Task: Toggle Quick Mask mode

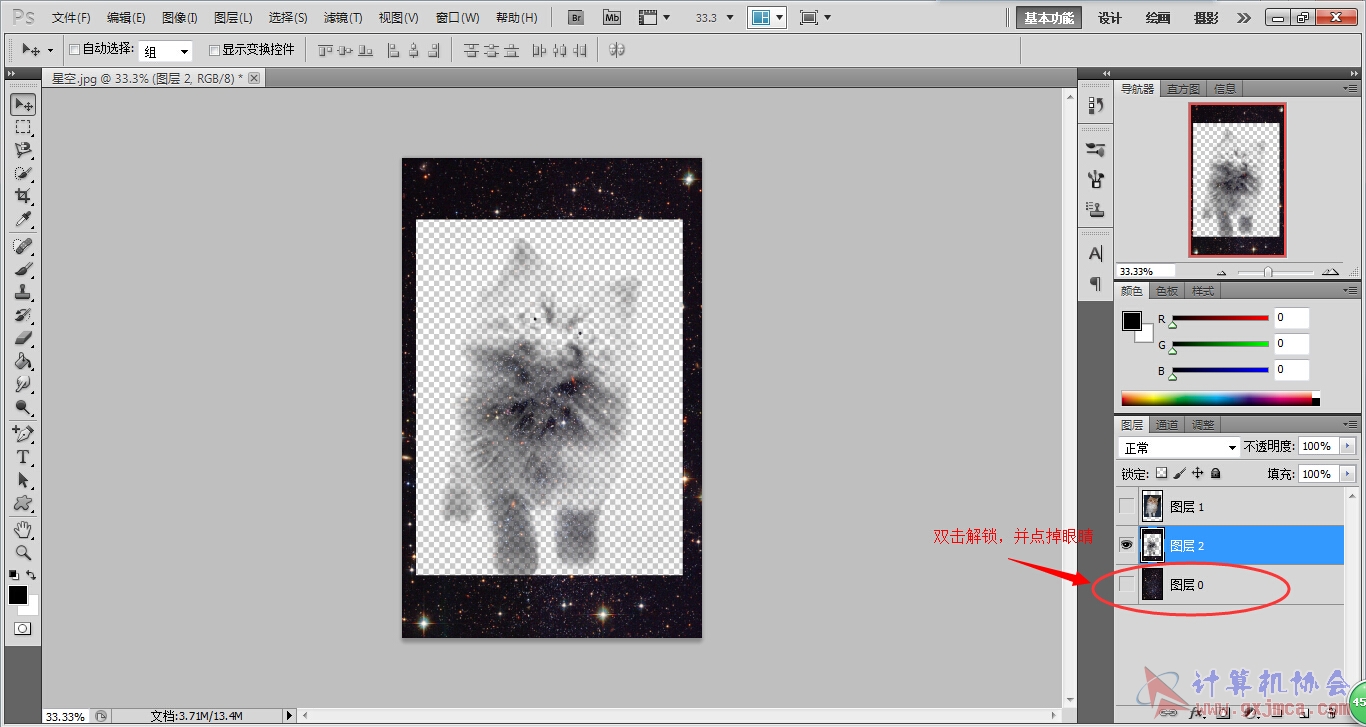Action: pos(23,629)
